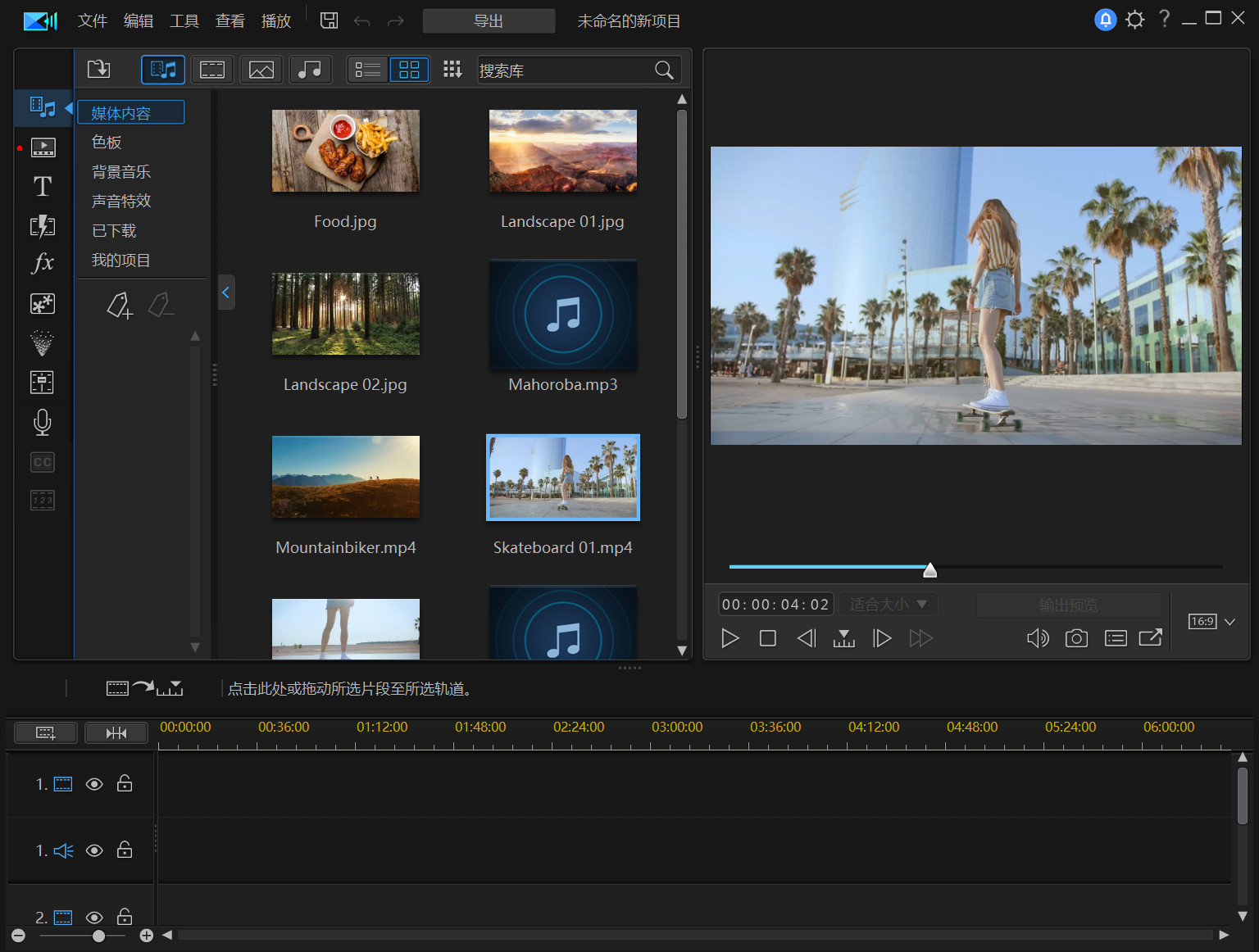Collapse the library side panel arrow
The image size is (1259, 952).
click(226, 292)
